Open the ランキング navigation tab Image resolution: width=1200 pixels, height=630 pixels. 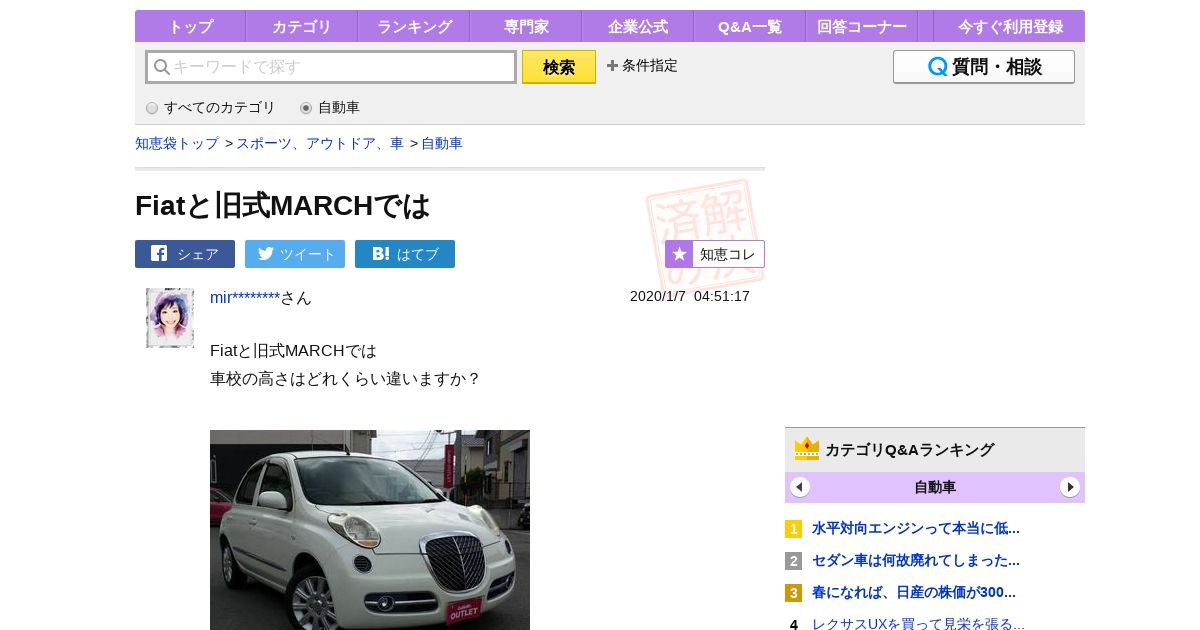(414, 27)
